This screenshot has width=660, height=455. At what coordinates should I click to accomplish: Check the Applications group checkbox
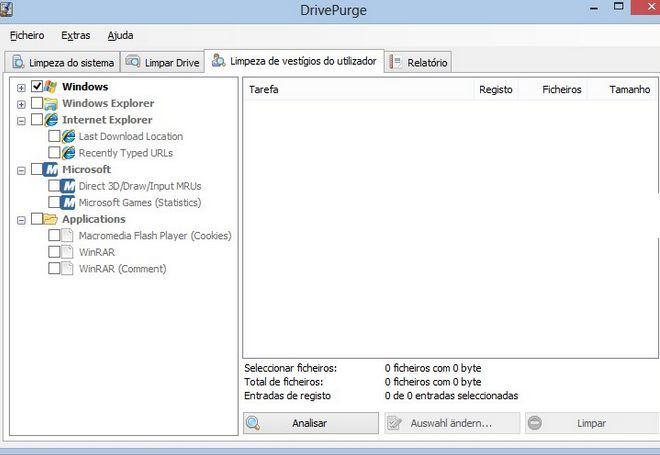[x=37, y=218]
